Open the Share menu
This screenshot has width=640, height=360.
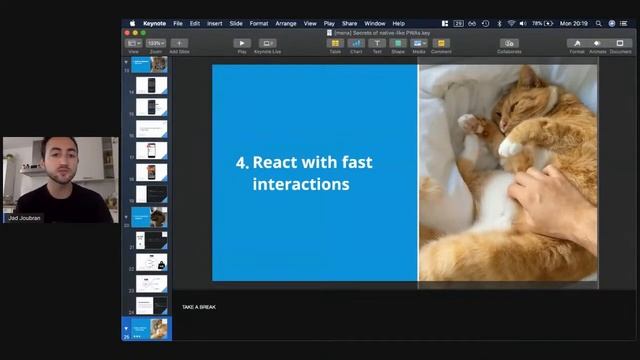[349, 24]
